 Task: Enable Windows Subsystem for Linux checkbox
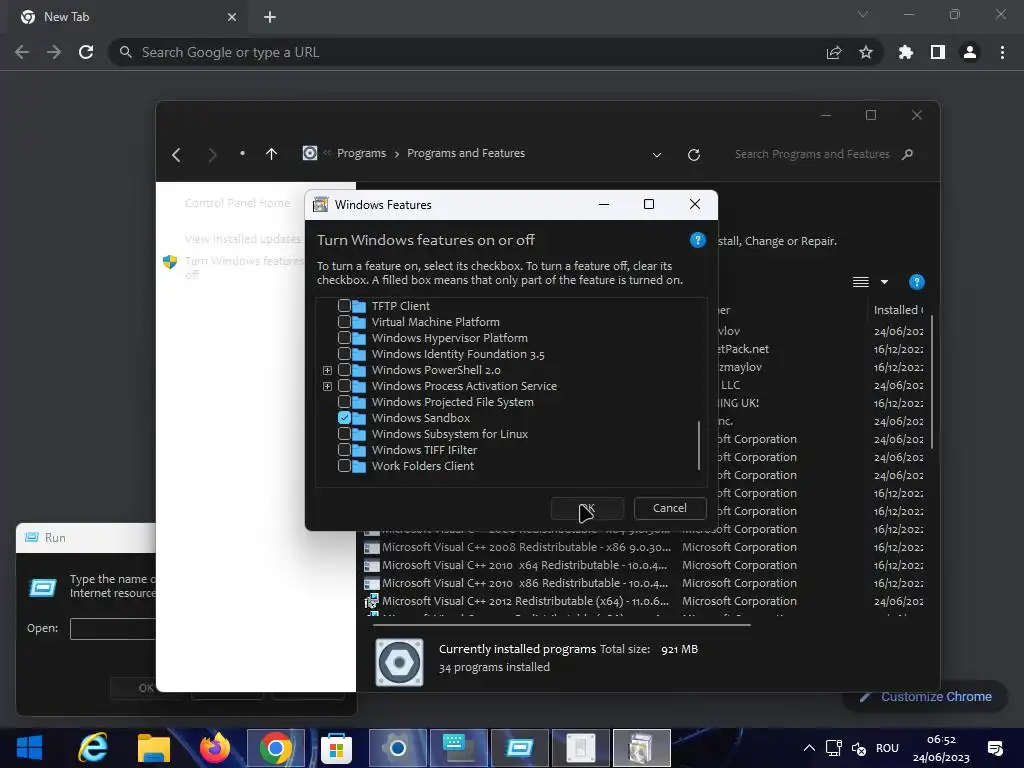point(344,434)
